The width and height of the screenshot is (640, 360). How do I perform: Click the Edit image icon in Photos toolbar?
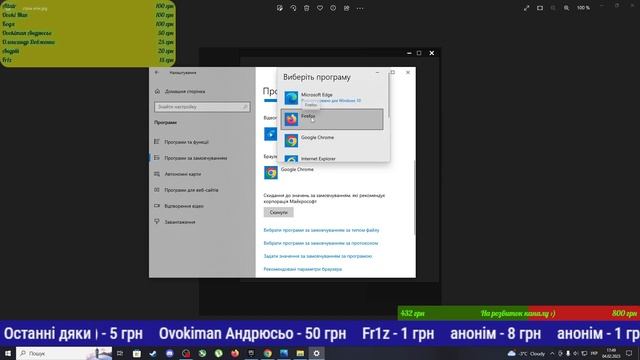coord(280,8)
